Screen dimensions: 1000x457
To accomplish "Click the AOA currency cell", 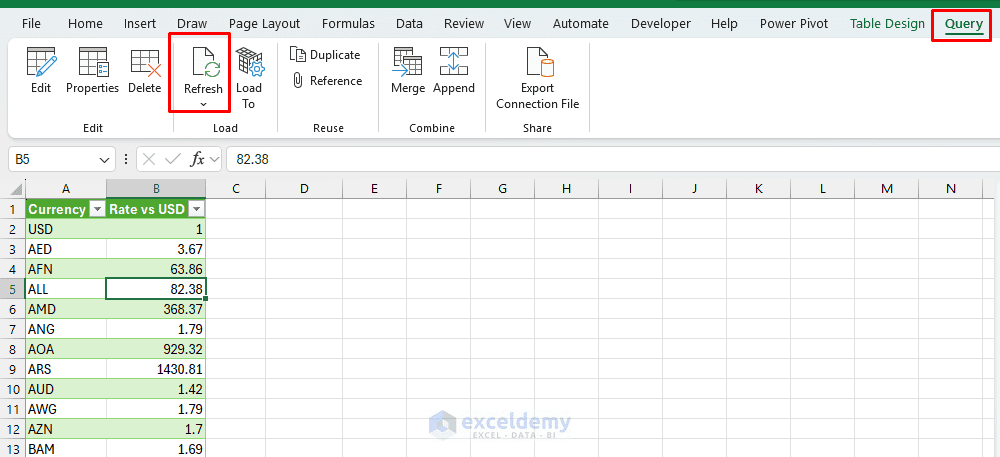I will pyautogui.click(x=66, y=349).
